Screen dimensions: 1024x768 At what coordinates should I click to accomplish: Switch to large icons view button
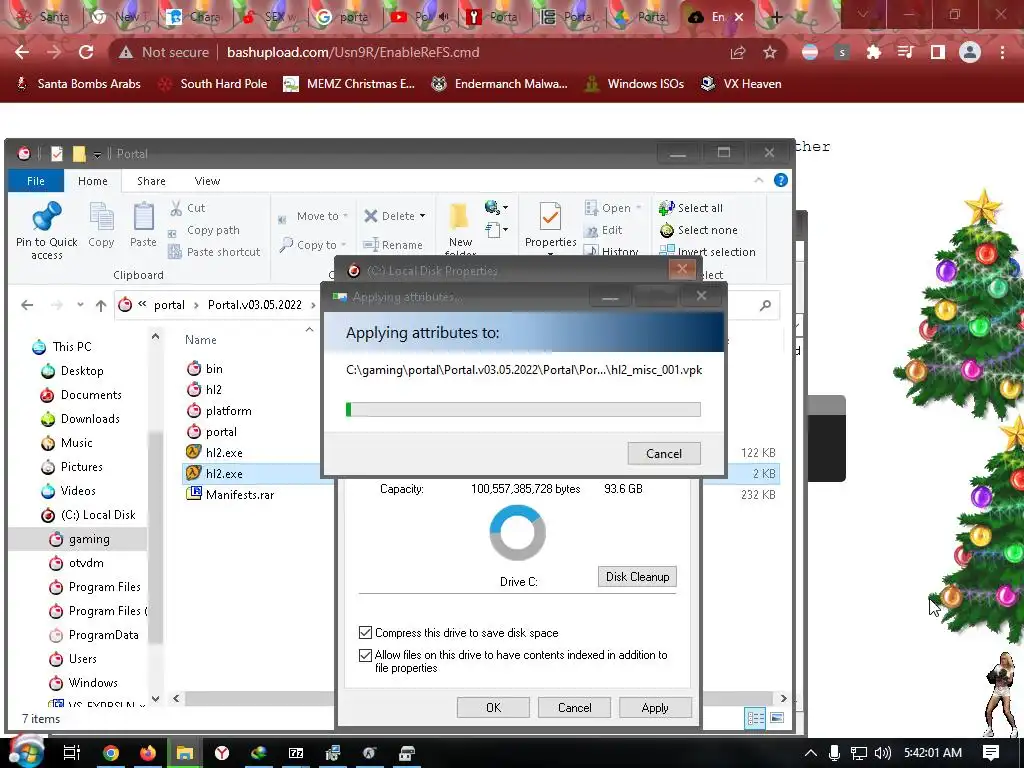776,718
